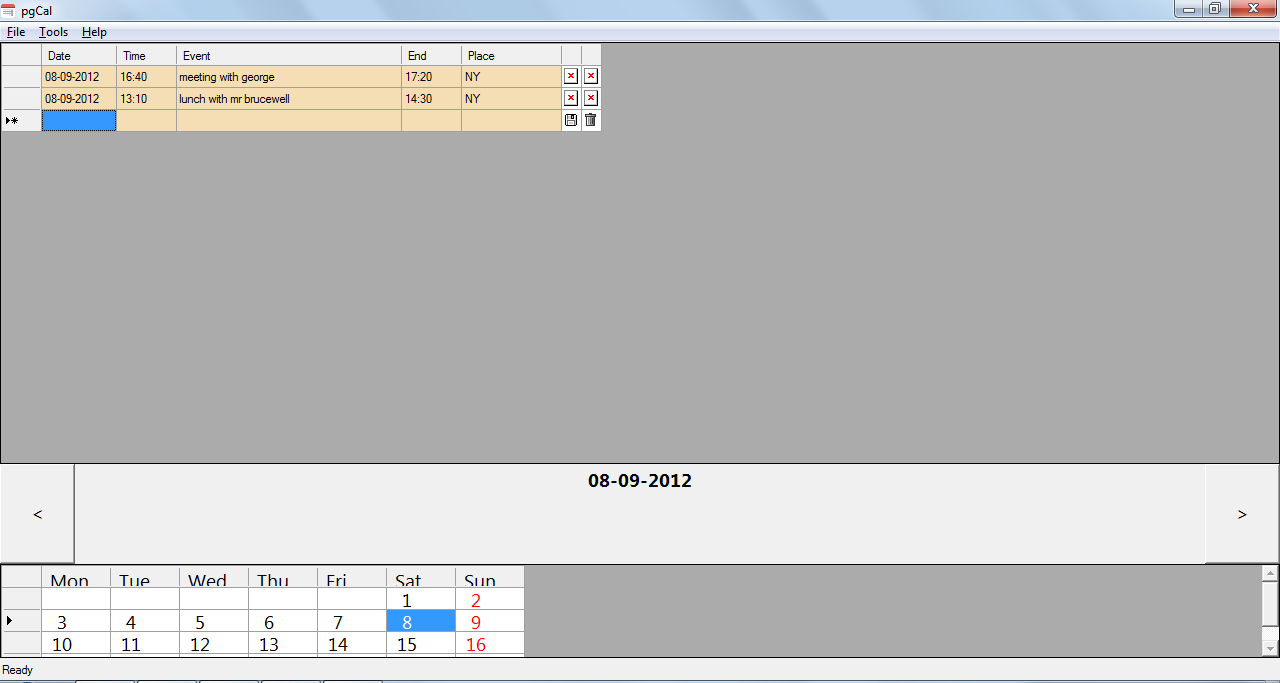
Task: Click the Ready status bar text
Action: click(x=18, y=670)
